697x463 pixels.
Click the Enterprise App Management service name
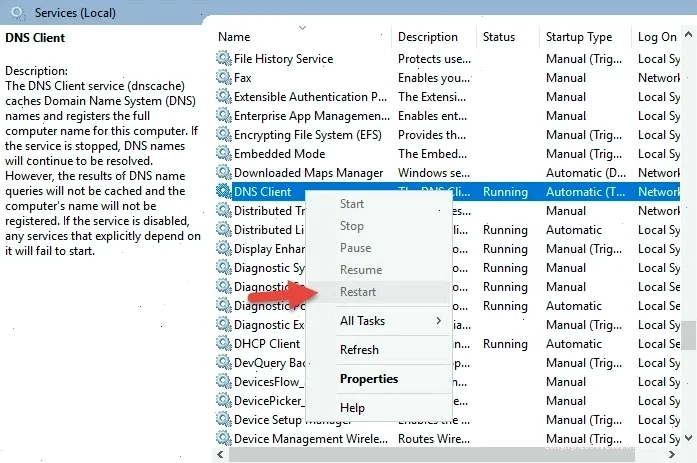pos(312,116)
